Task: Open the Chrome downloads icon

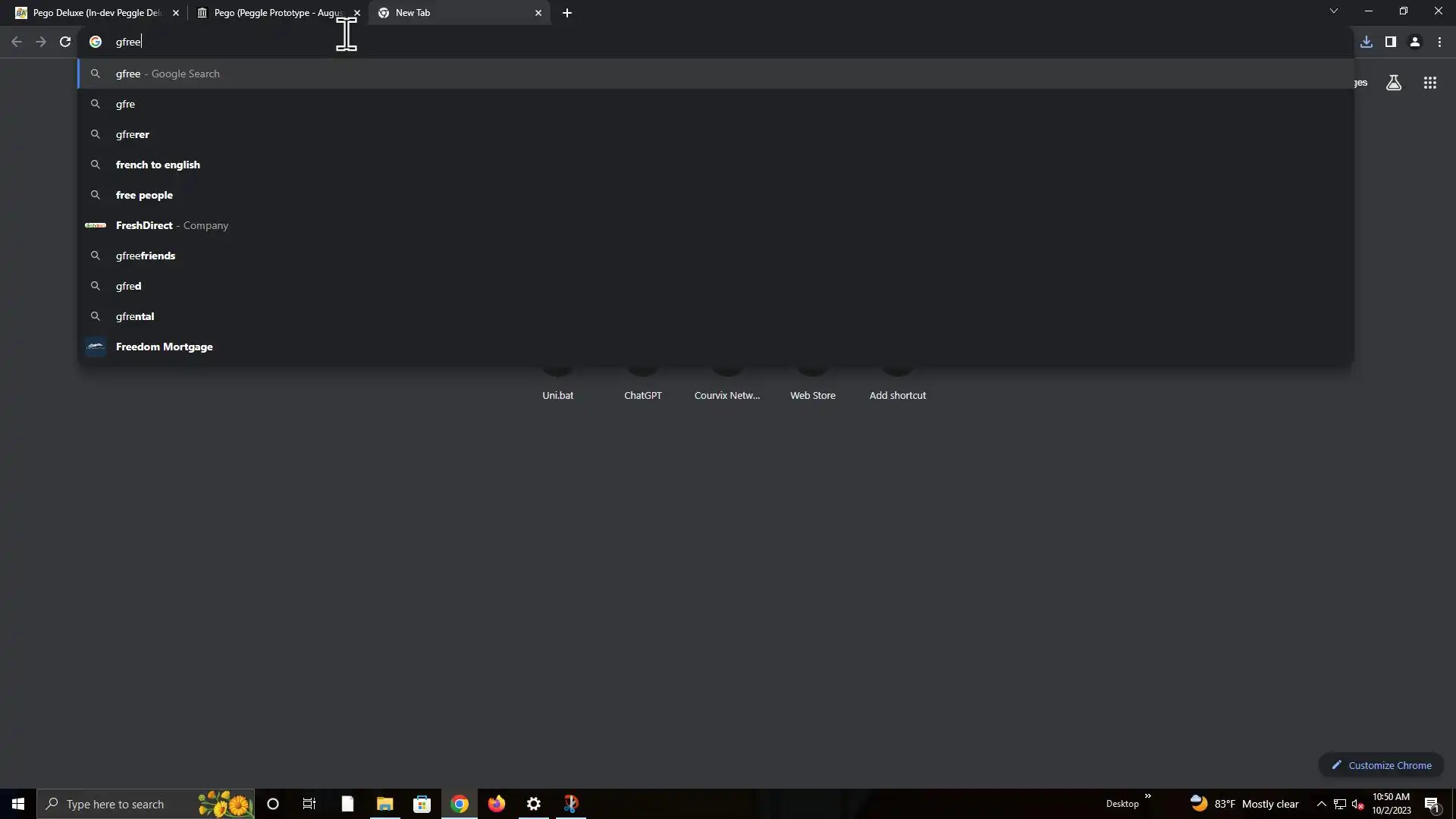Action: (1366, 42)
